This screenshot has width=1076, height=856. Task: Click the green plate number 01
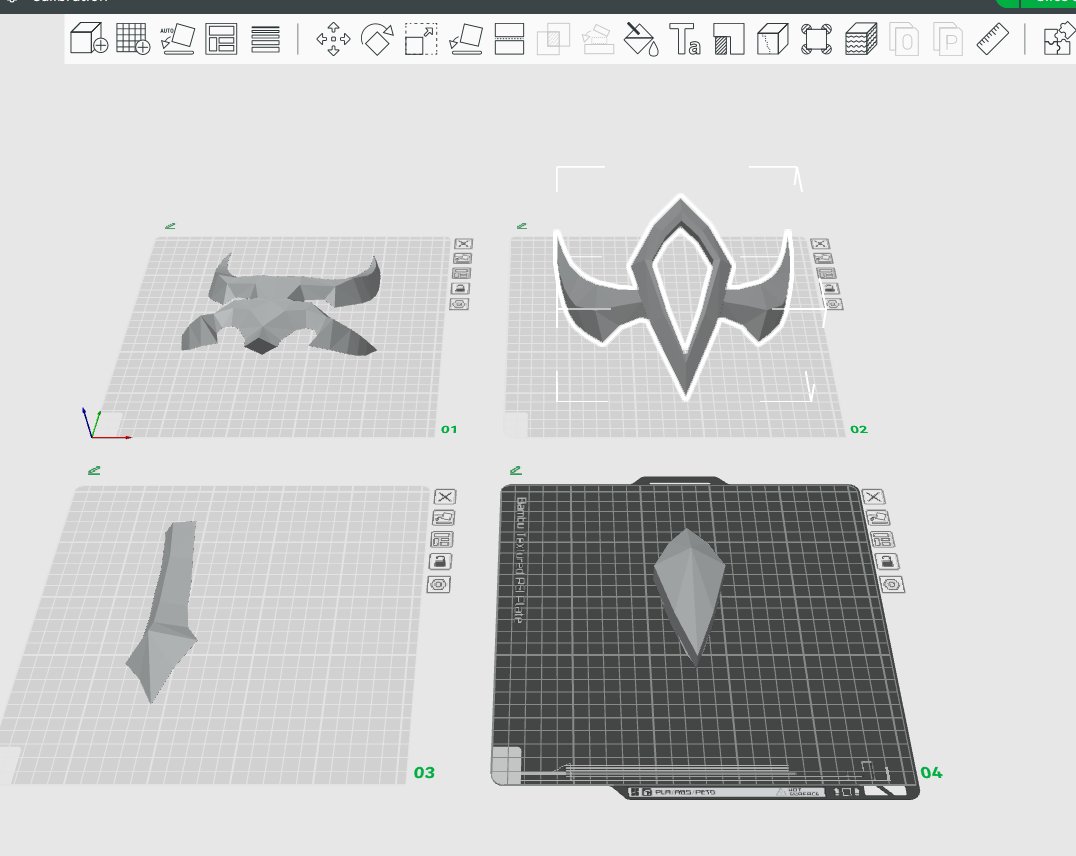449,430
